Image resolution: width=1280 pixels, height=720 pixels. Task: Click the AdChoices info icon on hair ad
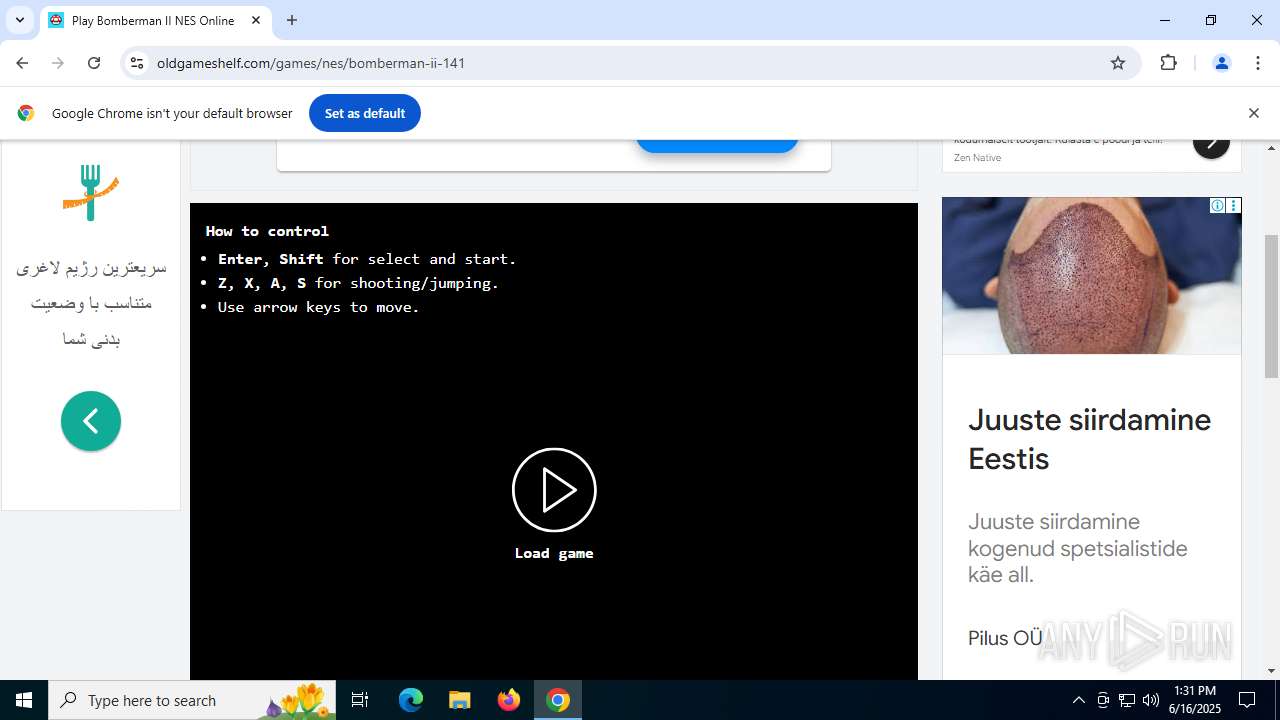point(1217,205)
